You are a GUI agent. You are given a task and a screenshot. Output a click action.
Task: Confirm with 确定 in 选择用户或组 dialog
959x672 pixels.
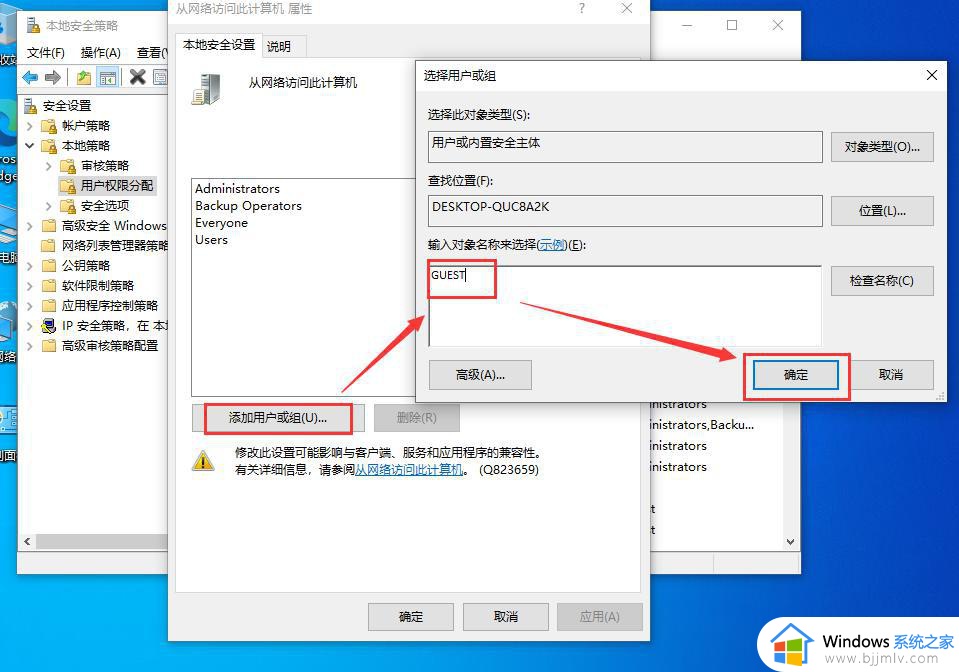click(x=796, y=375)
